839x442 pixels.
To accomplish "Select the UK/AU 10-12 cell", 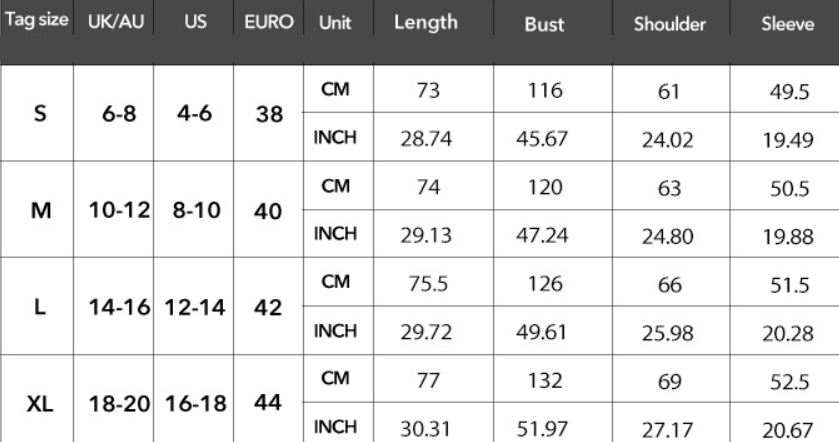I will (119, 210).
